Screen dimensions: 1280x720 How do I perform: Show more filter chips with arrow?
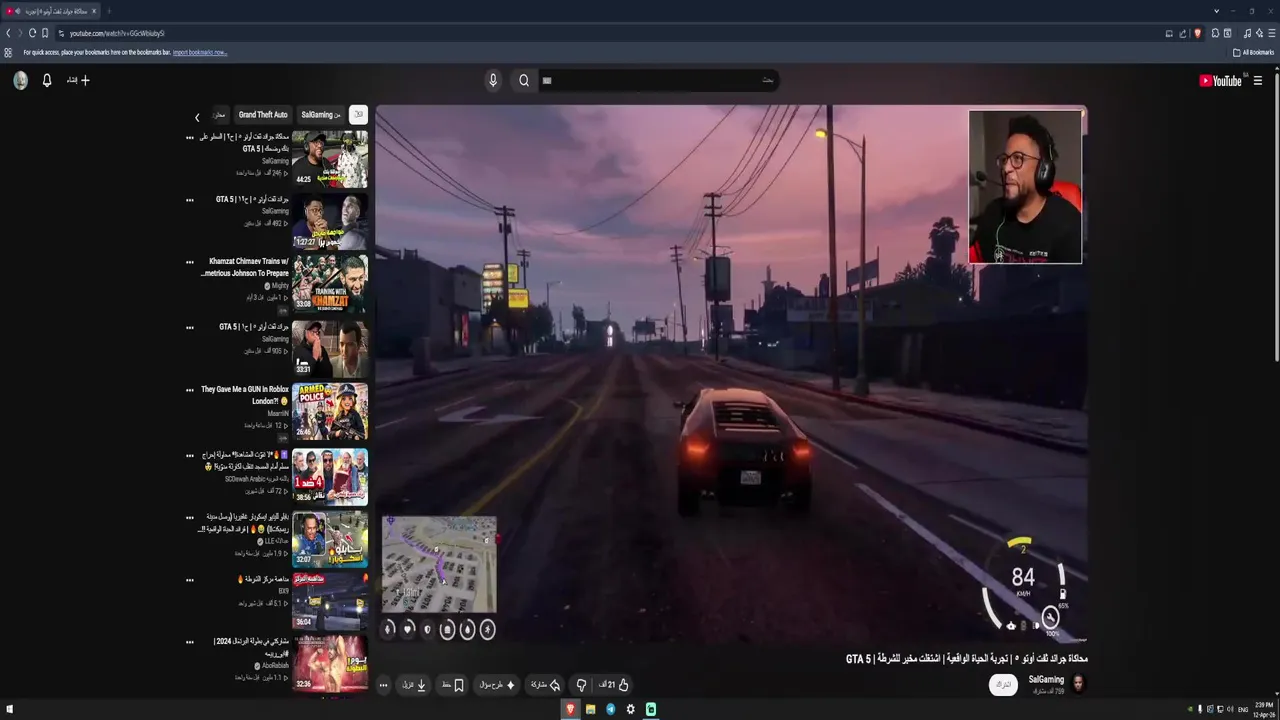tap(197, 117)
